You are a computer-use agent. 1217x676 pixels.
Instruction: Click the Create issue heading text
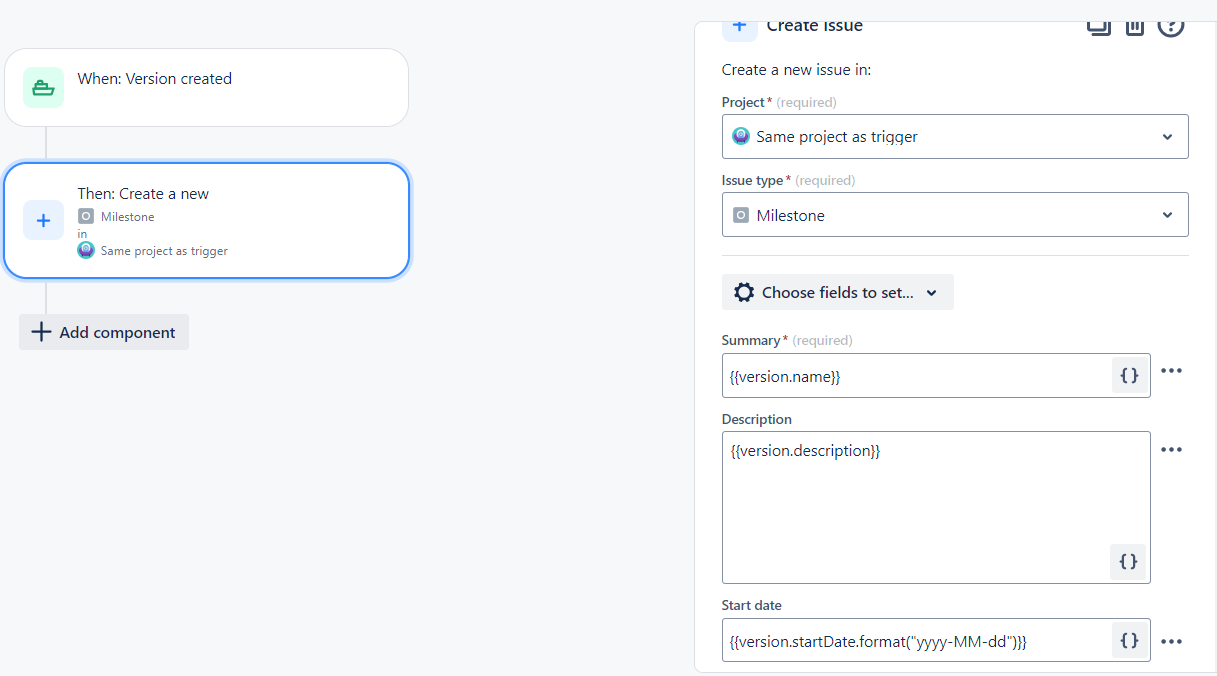pyautogui.click(x=815, y=26)
